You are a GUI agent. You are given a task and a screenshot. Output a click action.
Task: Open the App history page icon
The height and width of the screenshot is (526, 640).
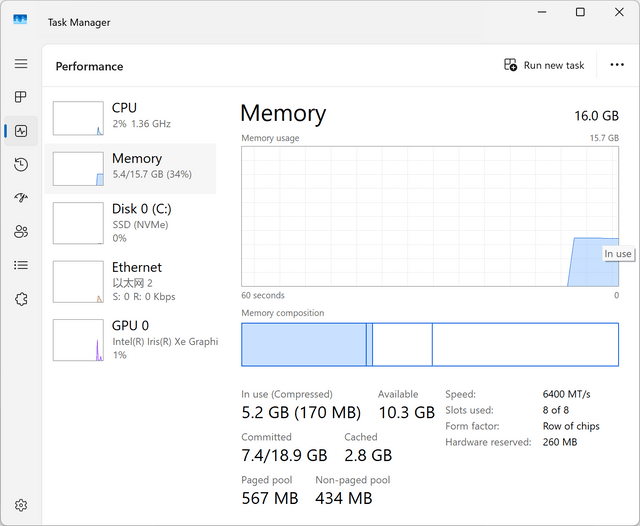pyautogui.click(x=21, y=164)
